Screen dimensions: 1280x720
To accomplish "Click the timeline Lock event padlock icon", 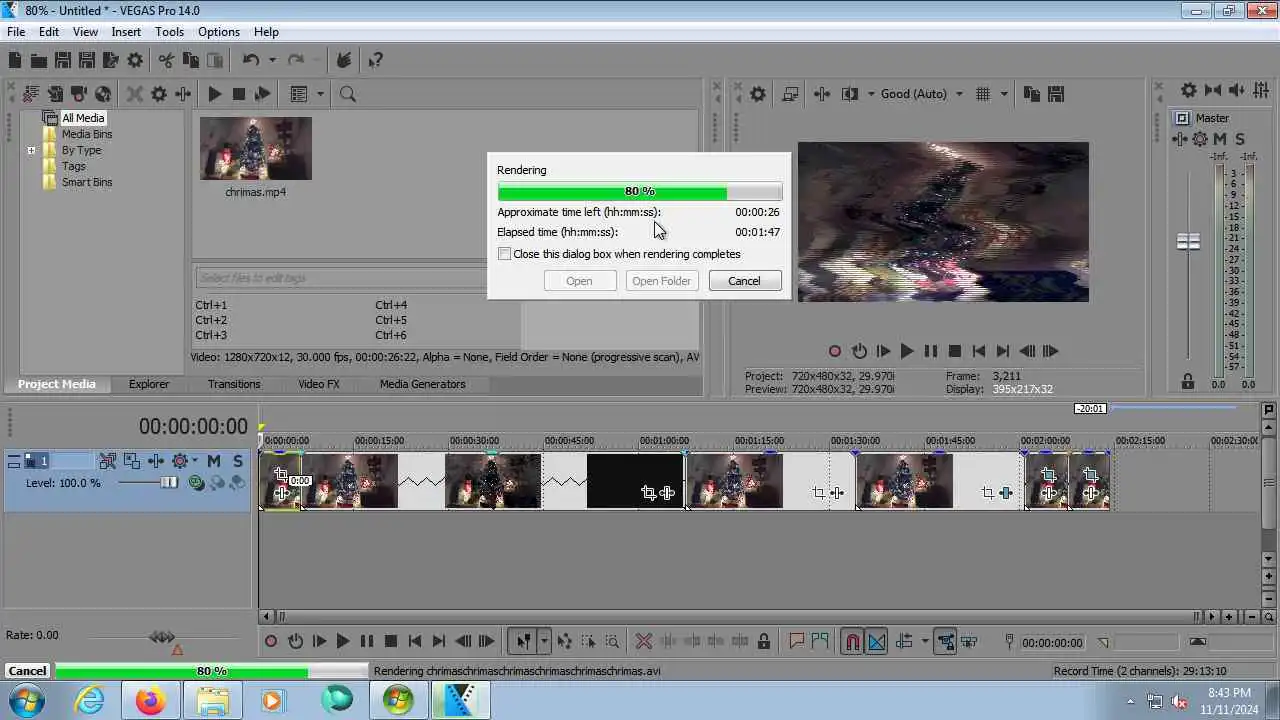I will [764, 642].
